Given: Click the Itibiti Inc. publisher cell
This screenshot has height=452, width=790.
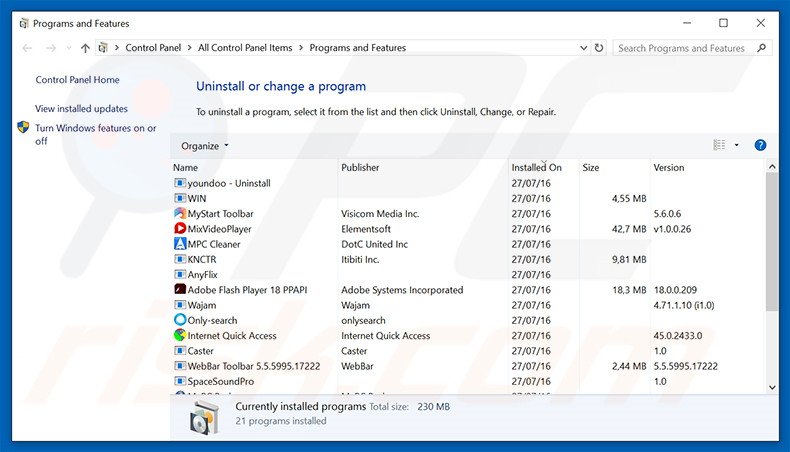Looking at the screenshot, I should tap(360, 259).
